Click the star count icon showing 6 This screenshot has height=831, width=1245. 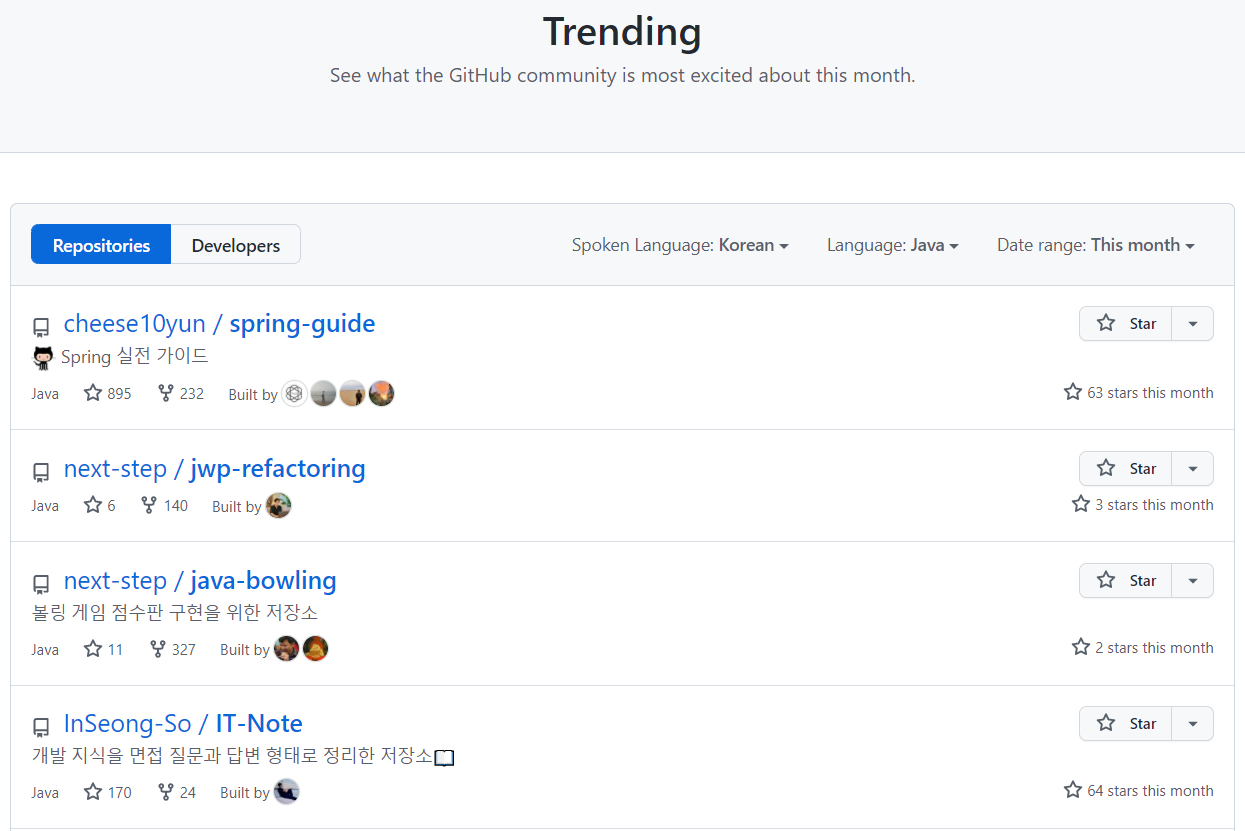(x=93, y=505)
